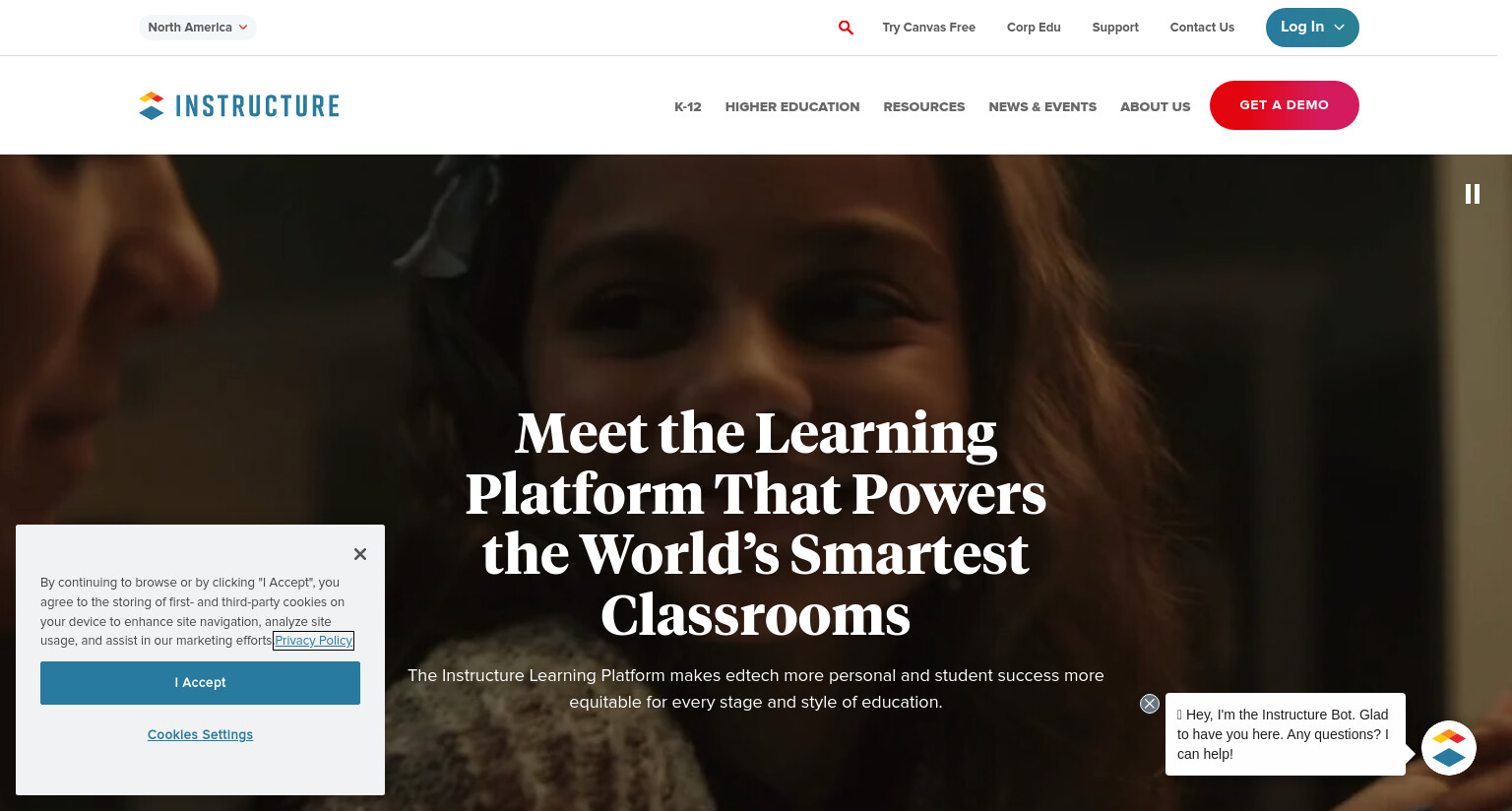The image size is (1512, 811).
Task: Click the Get a Demo button
Action: (1285, 105)
